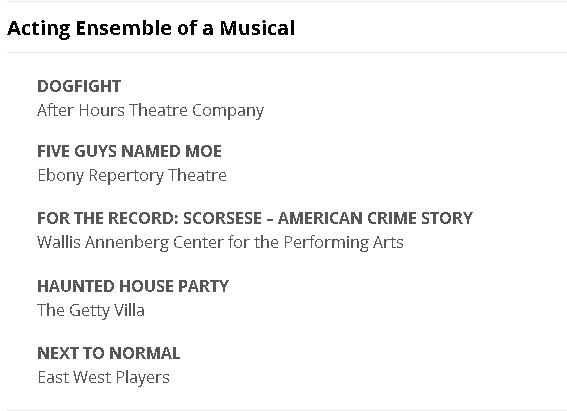Click the words AMERICAN CRIME STORY
Image resolution: width=567 pixels, height=411 pixels.
pyautogui.click(x=375, y=218)
